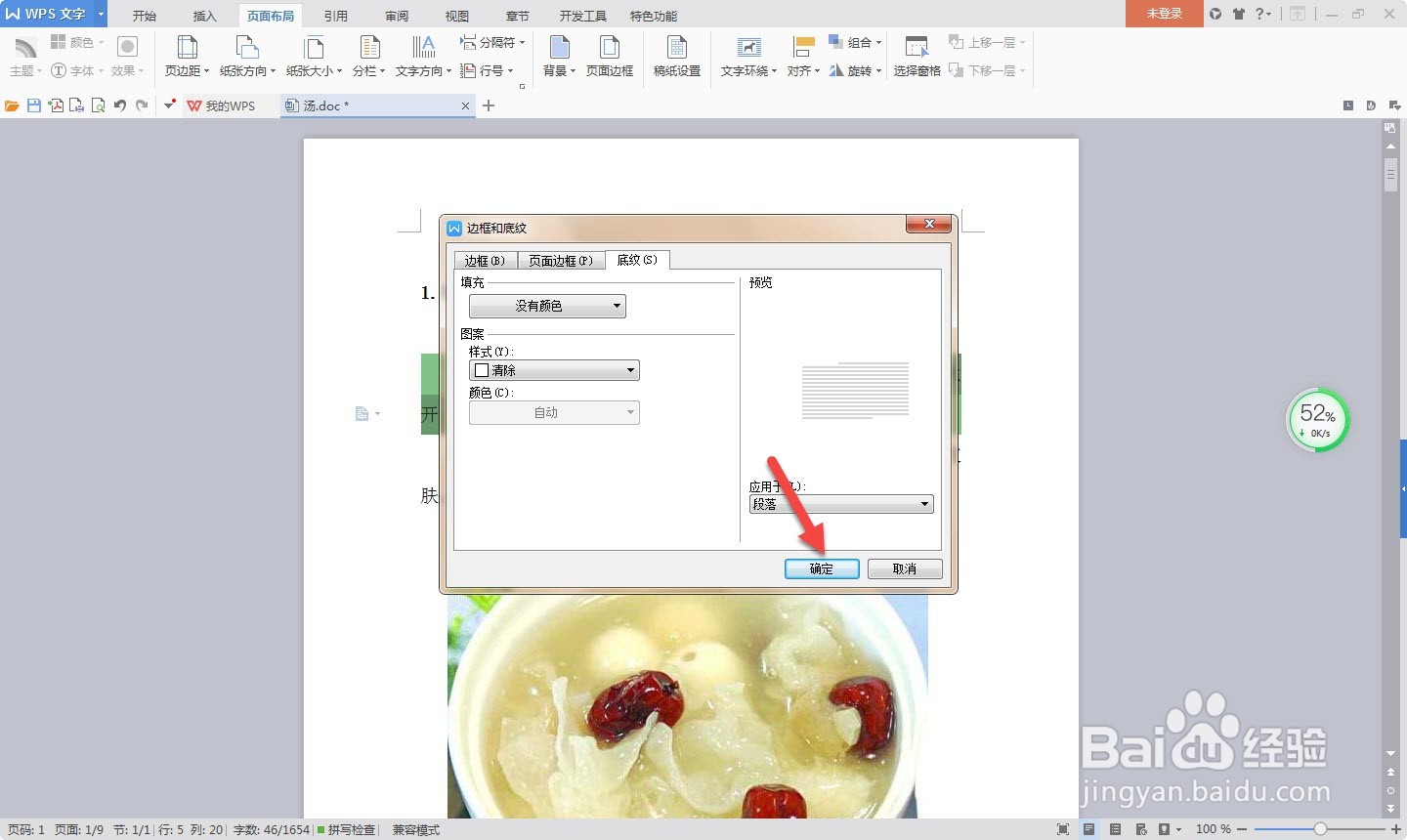Screen dimensions: 1407x840
Task: Open the 文字方向 text direction tool
Action: 423,56
